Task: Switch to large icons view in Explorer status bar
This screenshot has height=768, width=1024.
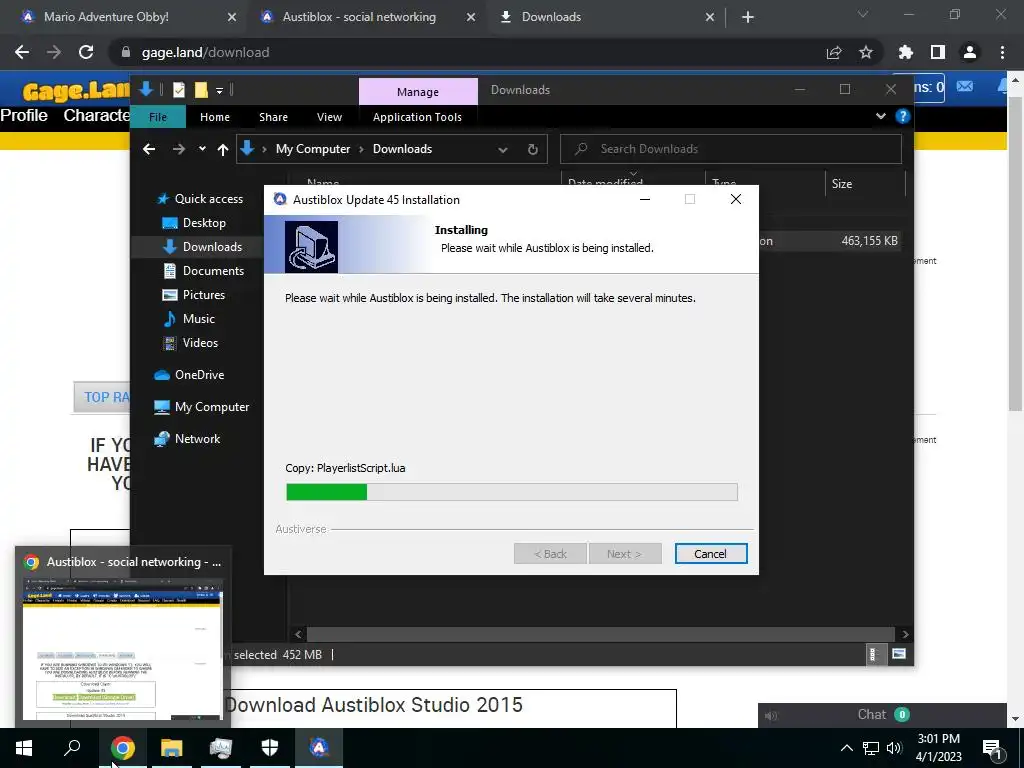Action: coord(899,654)
